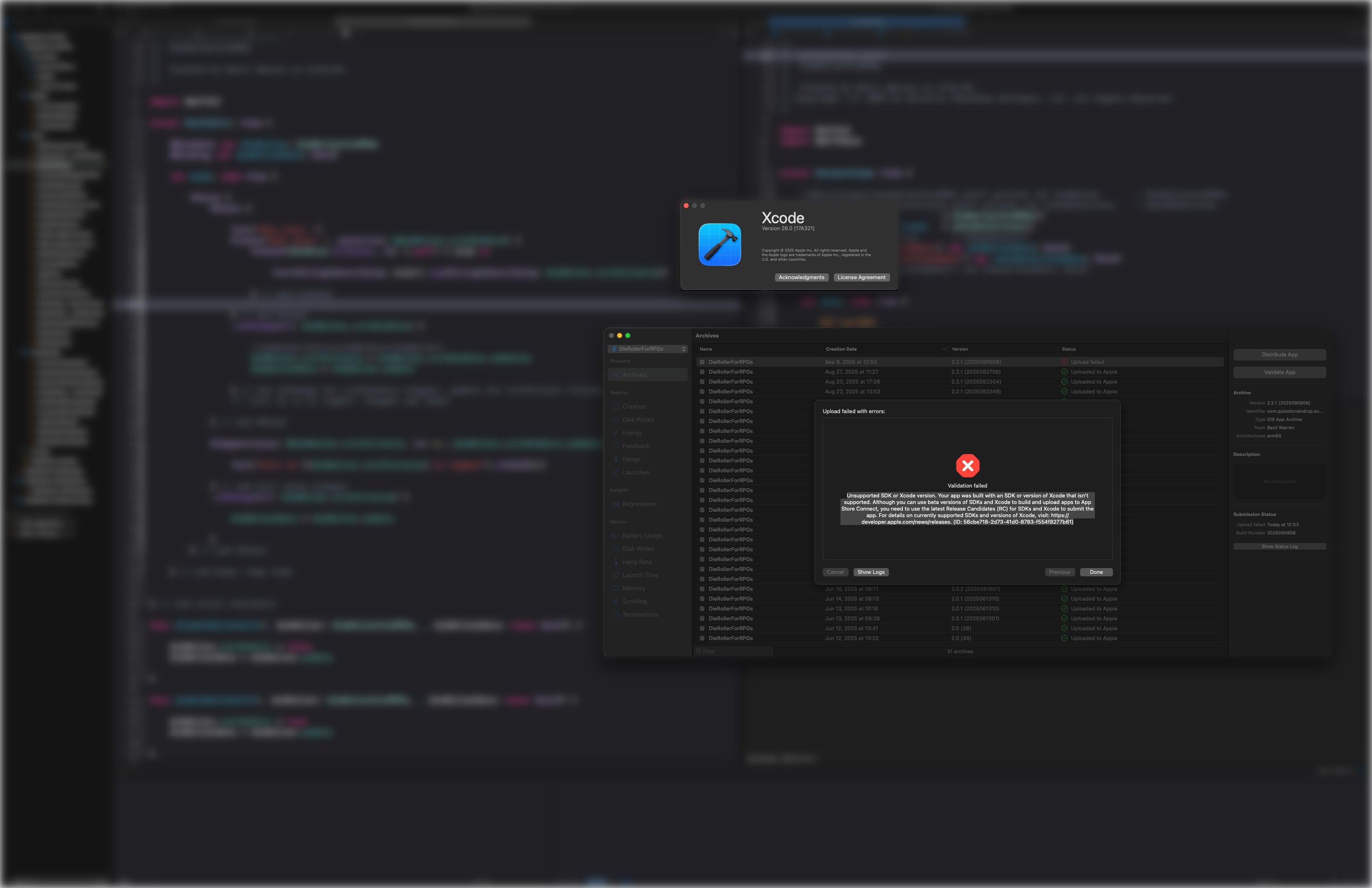The width and height of the screenshot is (1372, 888).
Task: Click the Build Number 2025090906 value
Action: point(1281,533)
